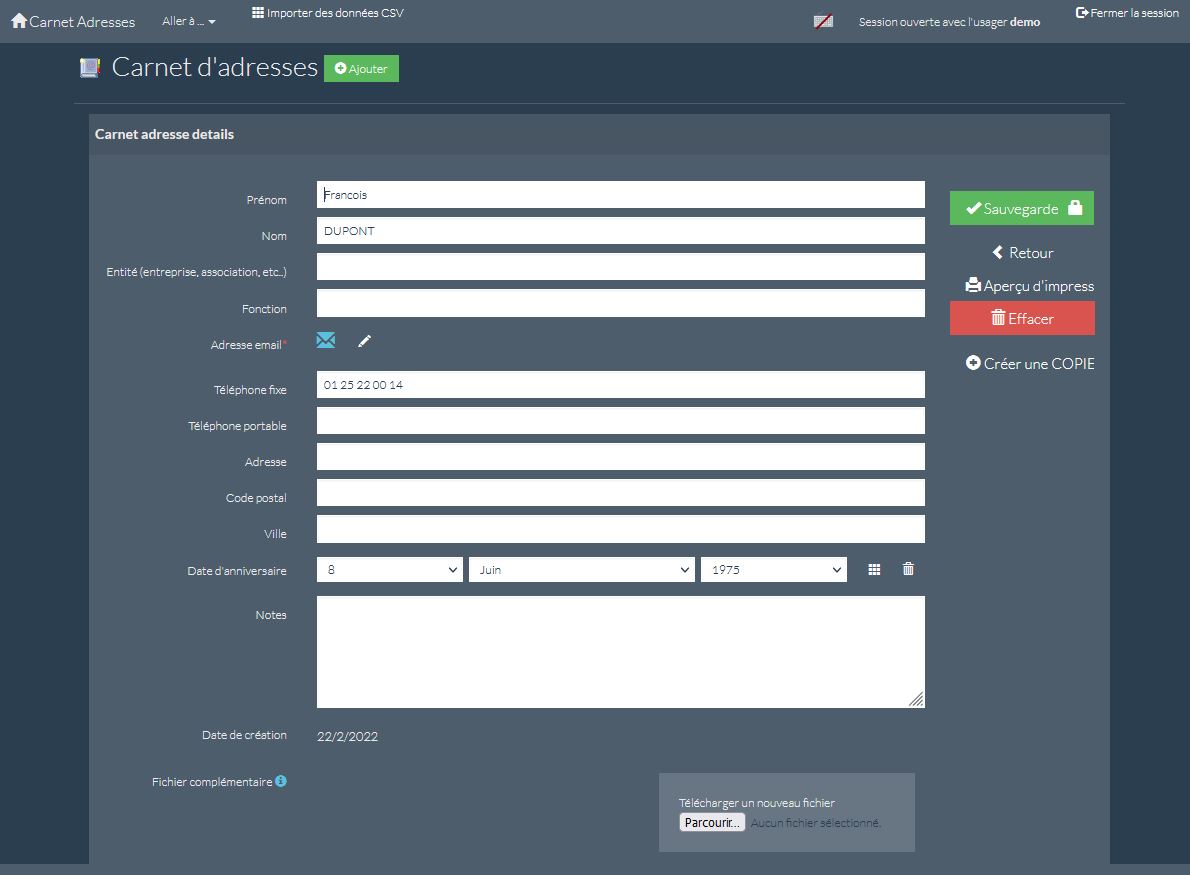Click the info icon beside Fichier complémentaire

[281, 781]
